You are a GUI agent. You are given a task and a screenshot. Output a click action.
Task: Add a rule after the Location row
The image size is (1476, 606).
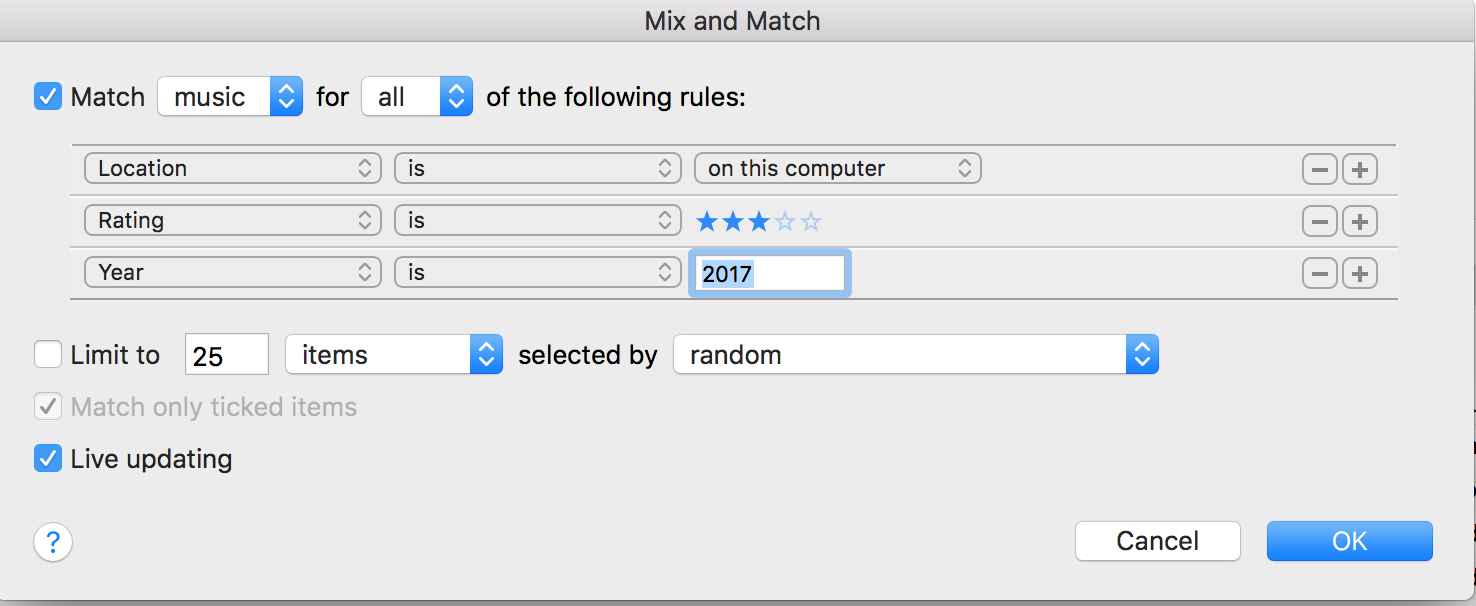pyautogui.click(x=1359, y=169)
